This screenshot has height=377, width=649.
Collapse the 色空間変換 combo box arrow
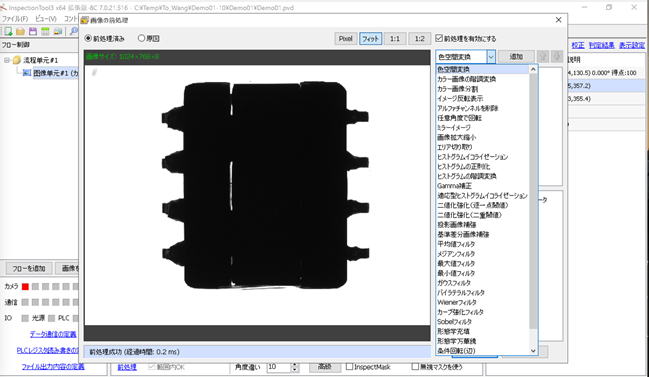tap(491, 57)
